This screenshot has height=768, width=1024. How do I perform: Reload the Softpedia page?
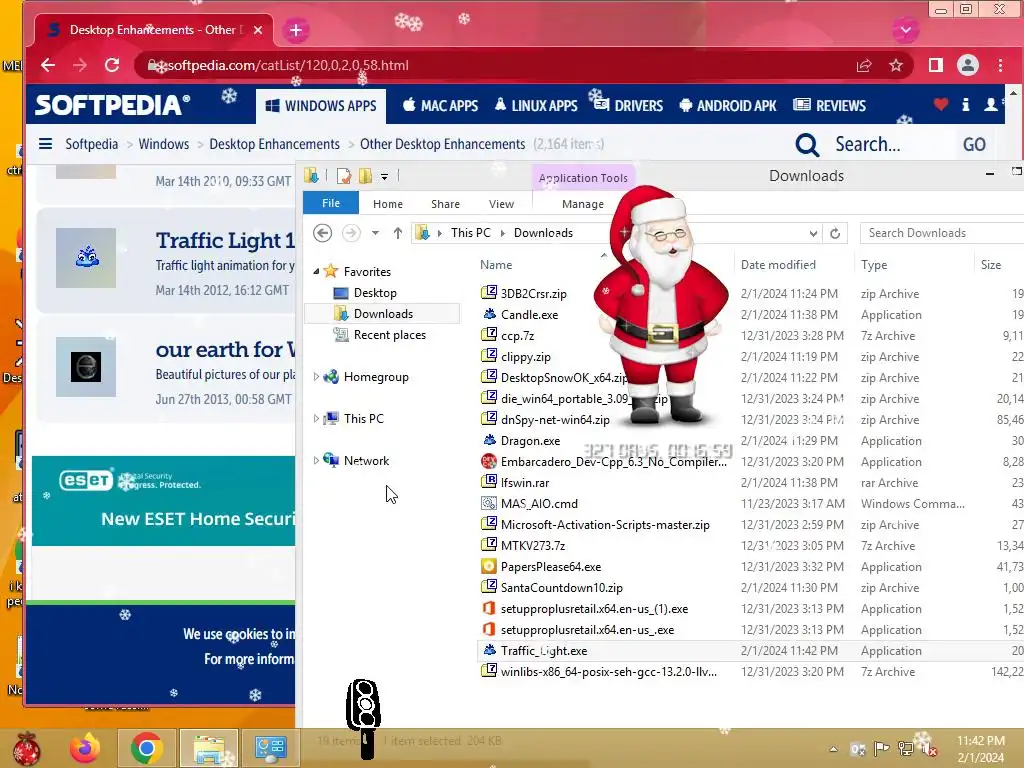coord(112,65)
